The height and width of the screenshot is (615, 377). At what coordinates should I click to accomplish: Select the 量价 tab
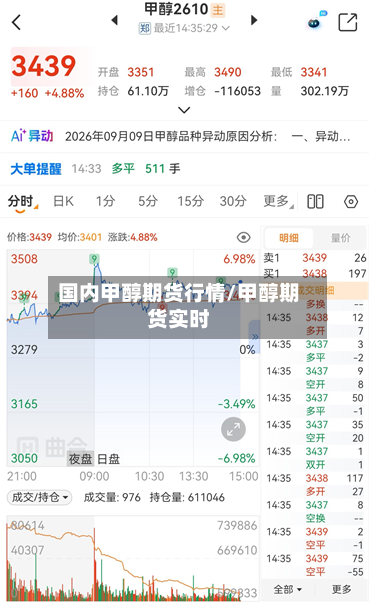(x=341, y=238)
